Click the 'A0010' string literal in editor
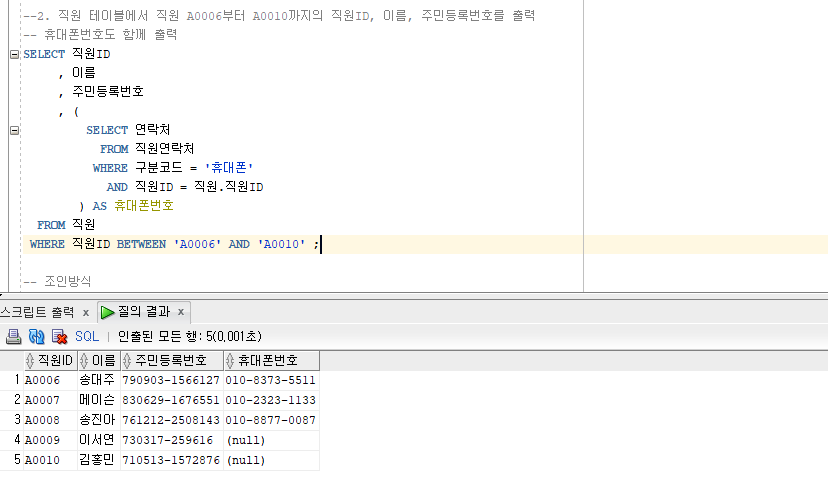The image size is (828, 484). (281, 244)
